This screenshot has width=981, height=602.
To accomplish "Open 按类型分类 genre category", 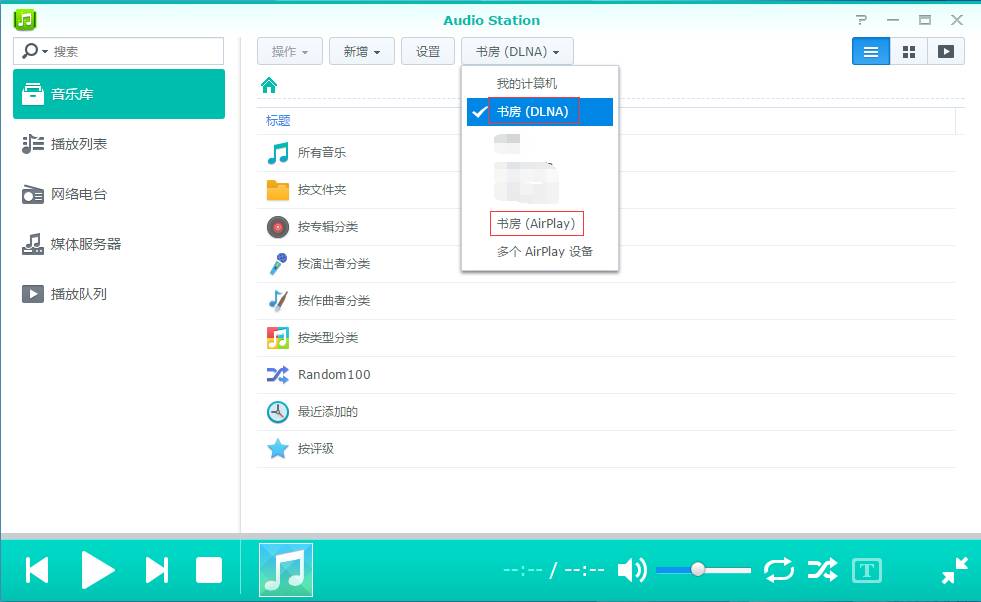I will [x=606, y=338].
